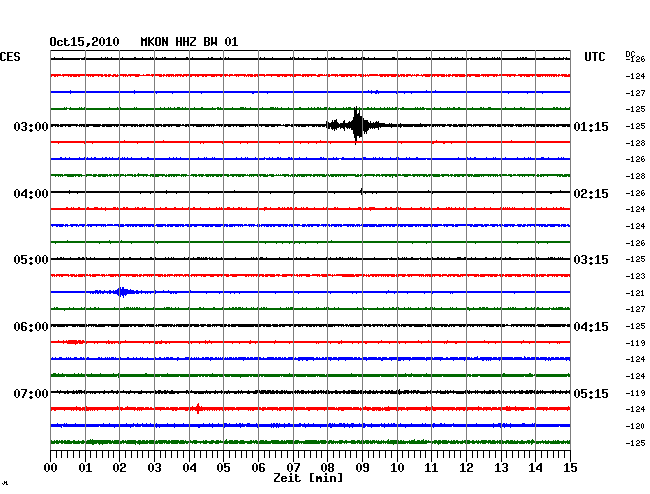Click the DC value -119 beside 05:15
650x494 pixels.
pos(635,393)
